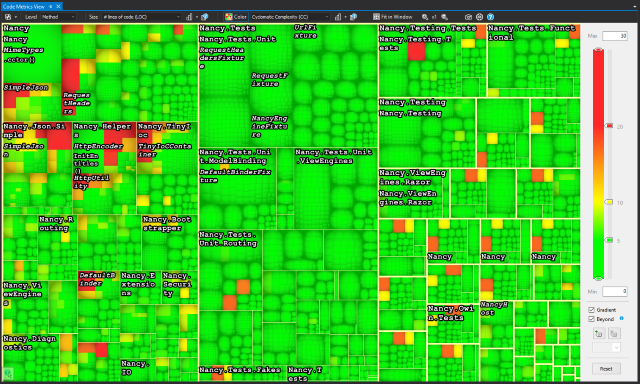Take a snapshot with the camera icon

[468, 17]
